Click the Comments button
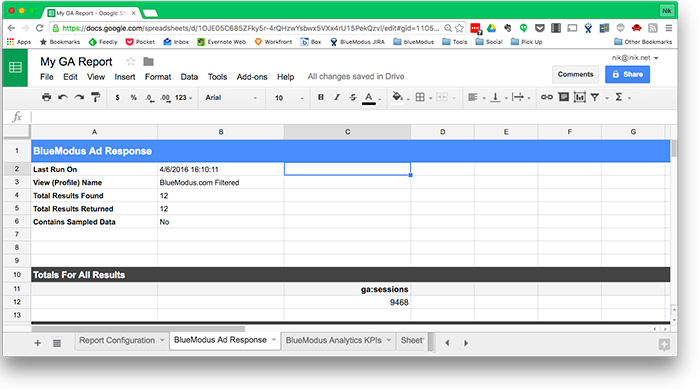The image size is (700, 389). [575, 74]
